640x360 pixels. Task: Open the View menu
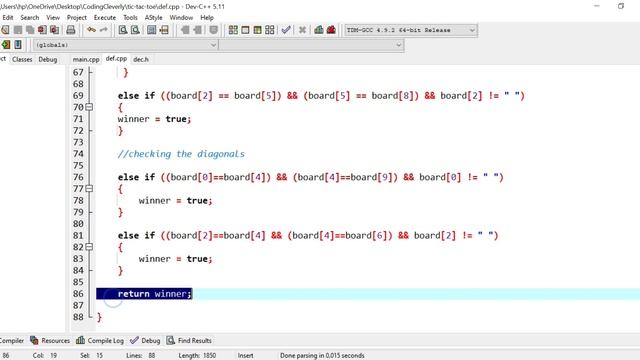point(53,18)
